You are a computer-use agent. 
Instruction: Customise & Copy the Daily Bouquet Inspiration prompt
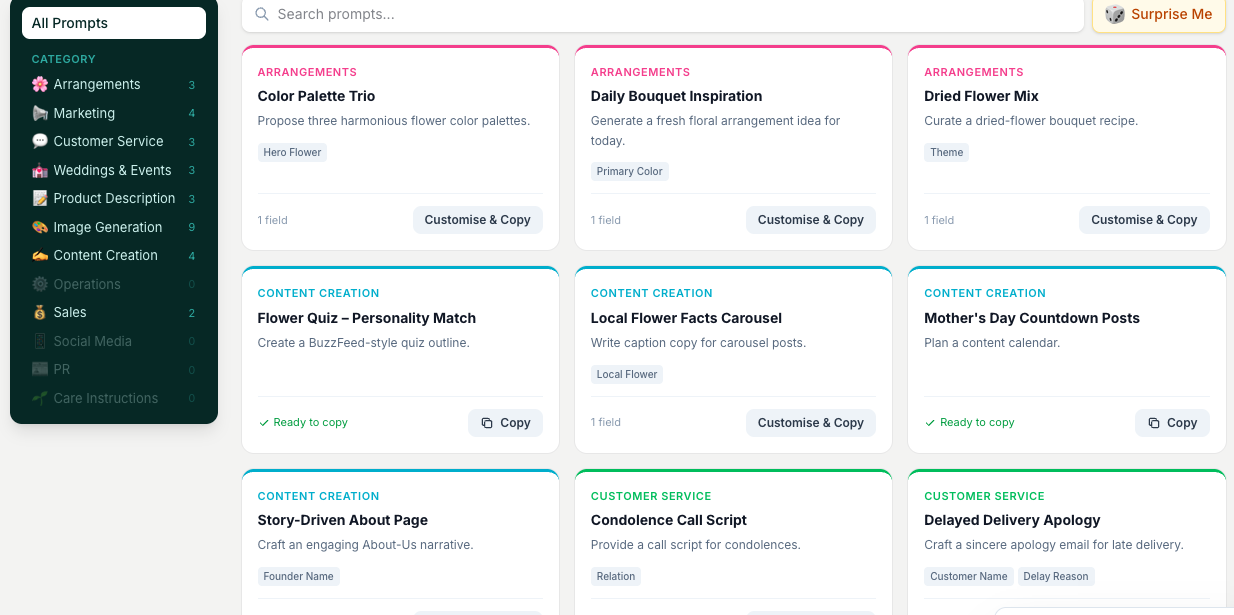(811, 220)
